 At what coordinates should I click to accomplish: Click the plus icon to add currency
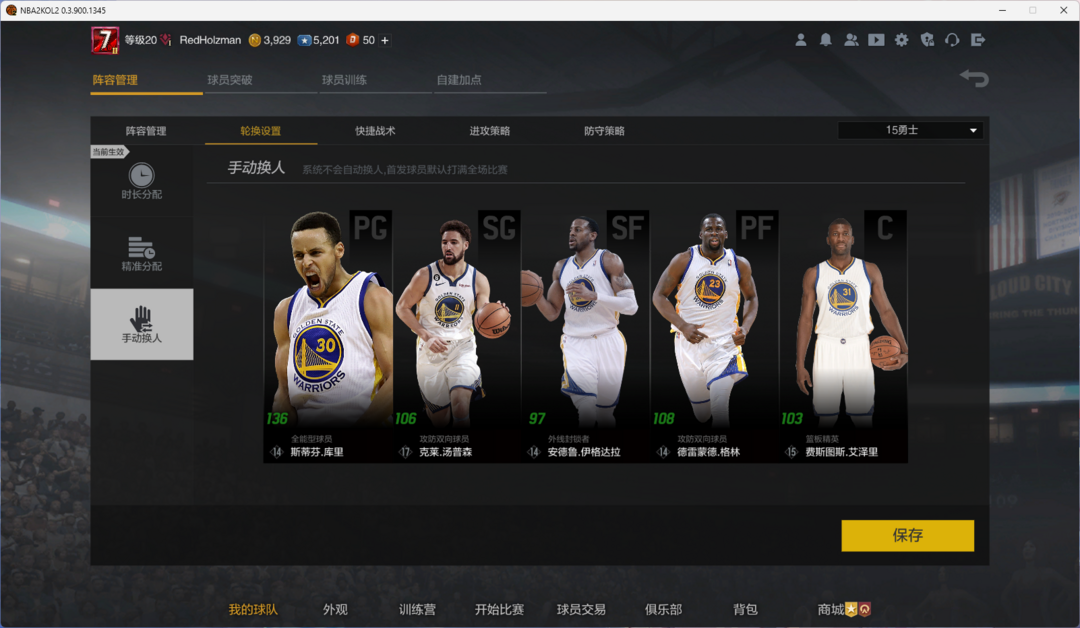click(385, 40)
